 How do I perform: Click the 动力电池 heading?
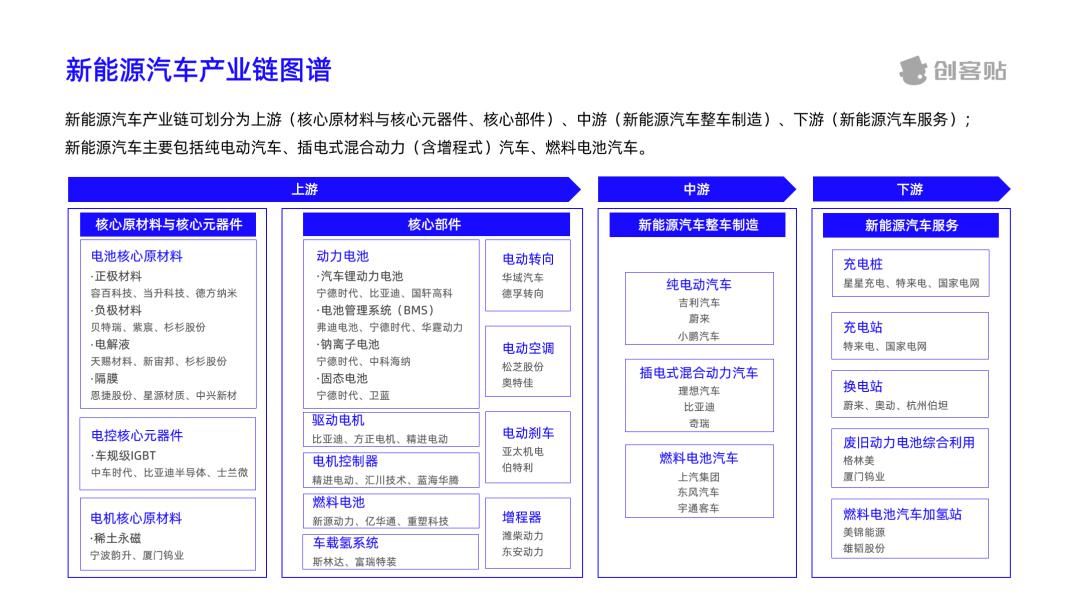(342, 256)
